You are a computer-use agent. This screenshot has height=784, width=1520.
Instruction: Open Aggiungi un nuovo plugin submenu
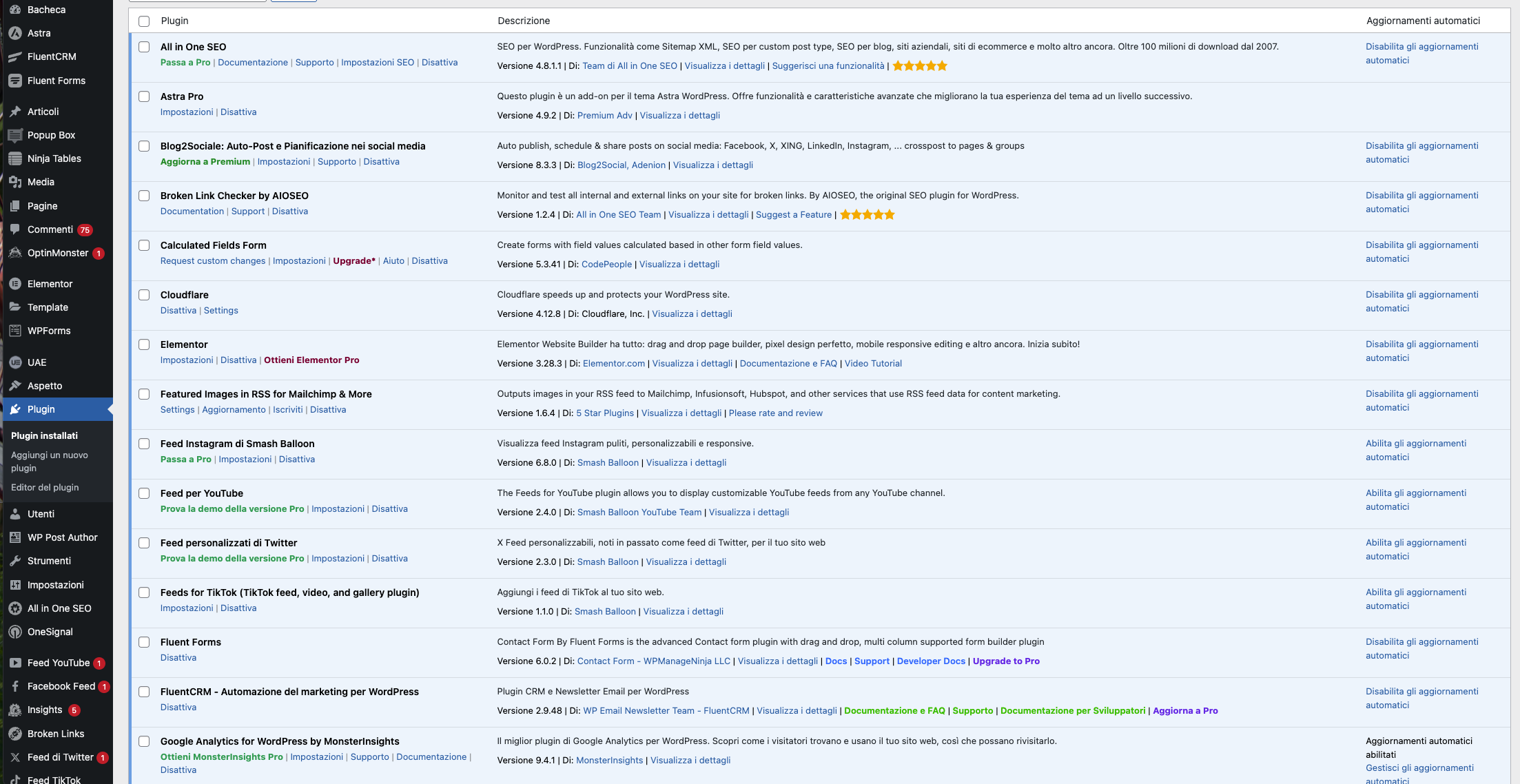coord(50,462)
